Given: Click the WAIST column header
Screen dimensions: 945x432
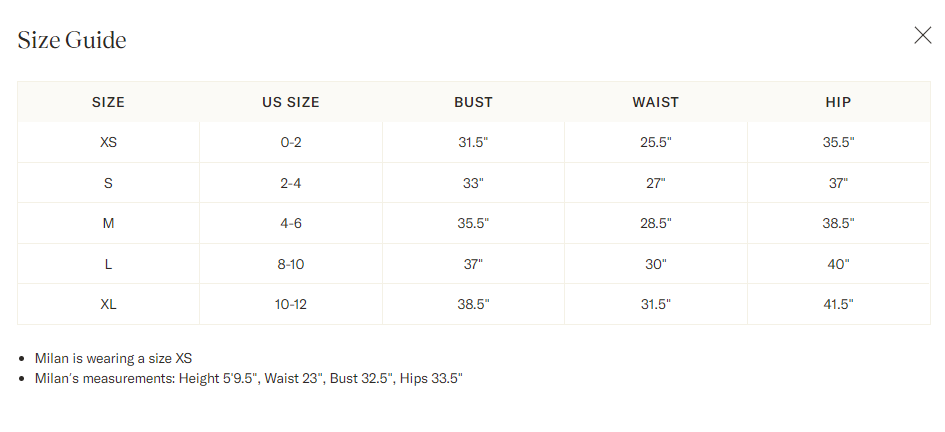Looking at the screenshot, I should [x=656, y=102].
